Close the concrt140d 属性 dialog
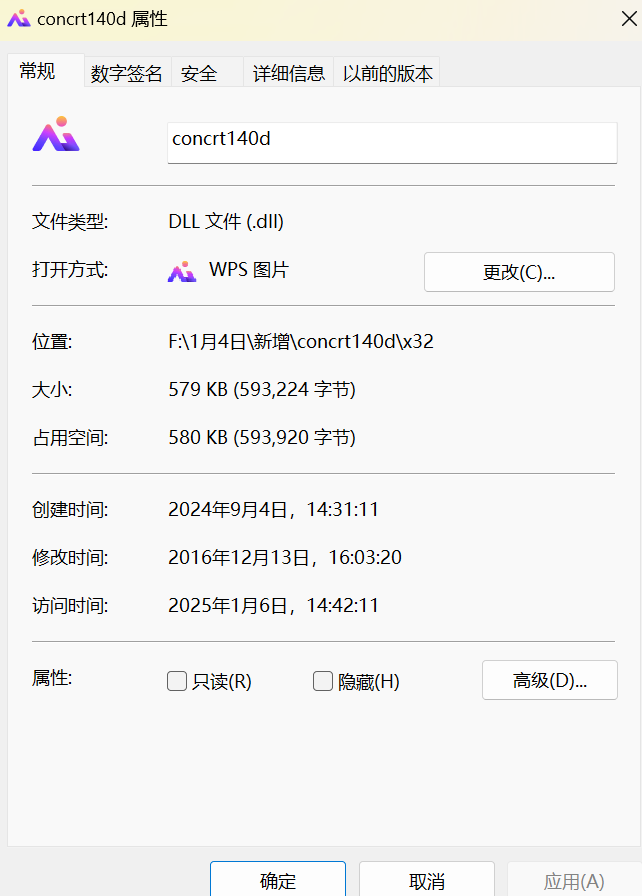The width and height of the screenshot is (642, 896). 629,18
